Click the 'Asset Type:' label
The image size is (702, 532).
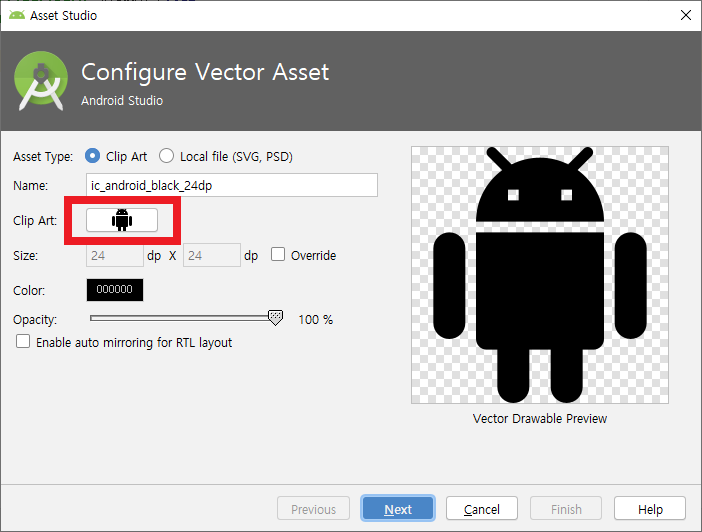(43, 156)
